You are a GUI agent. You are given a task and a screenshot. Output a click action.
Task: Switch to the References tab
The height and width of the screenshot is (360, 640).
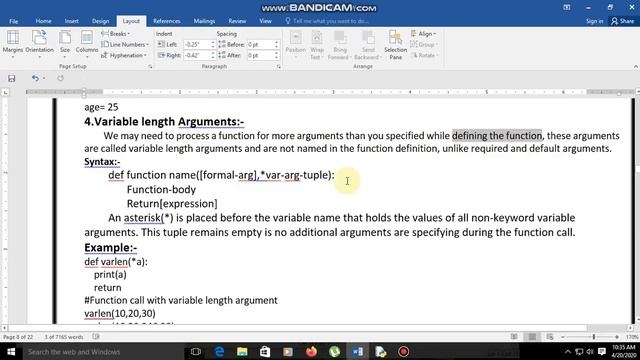(167, 21)
